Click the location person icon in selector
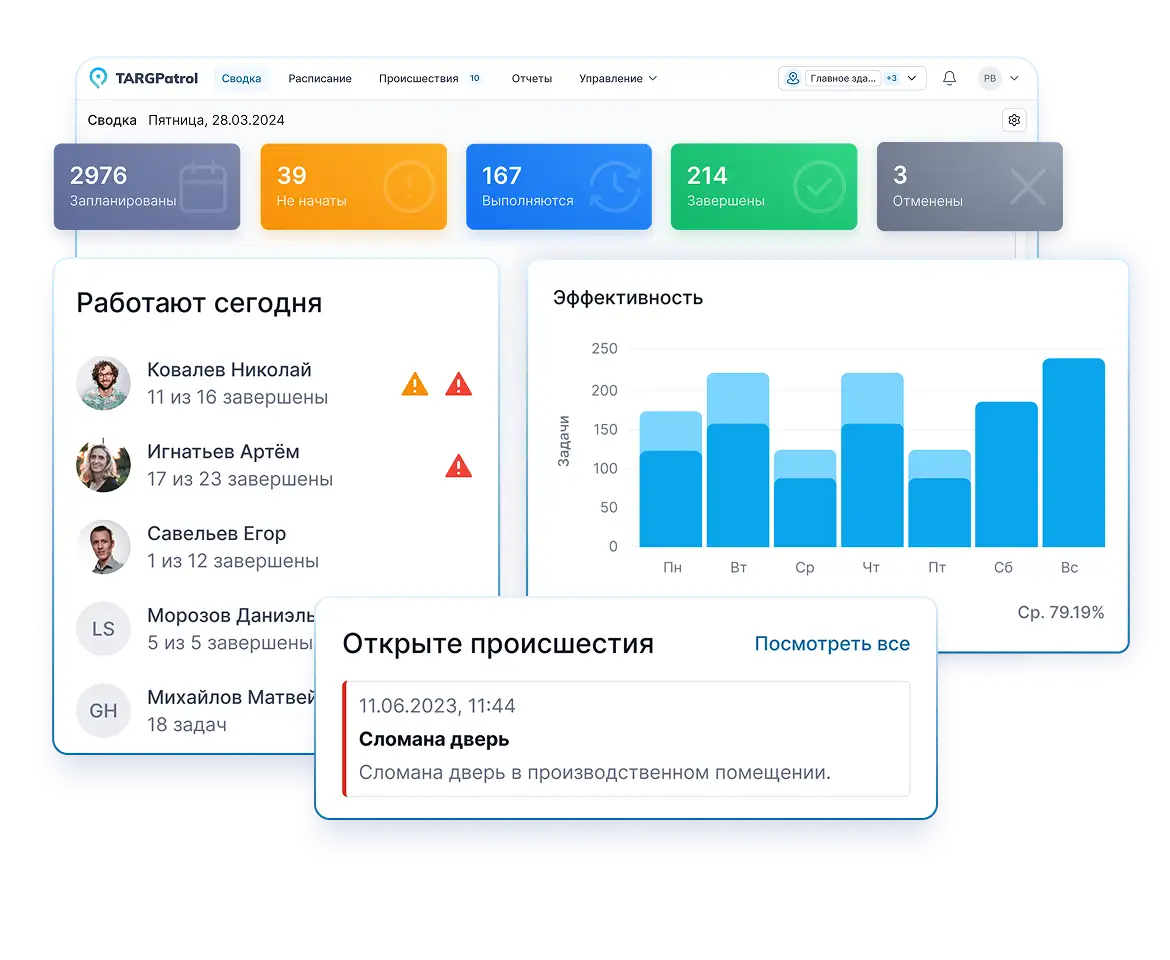This screenshot has height=960, width=1170. 793,78
